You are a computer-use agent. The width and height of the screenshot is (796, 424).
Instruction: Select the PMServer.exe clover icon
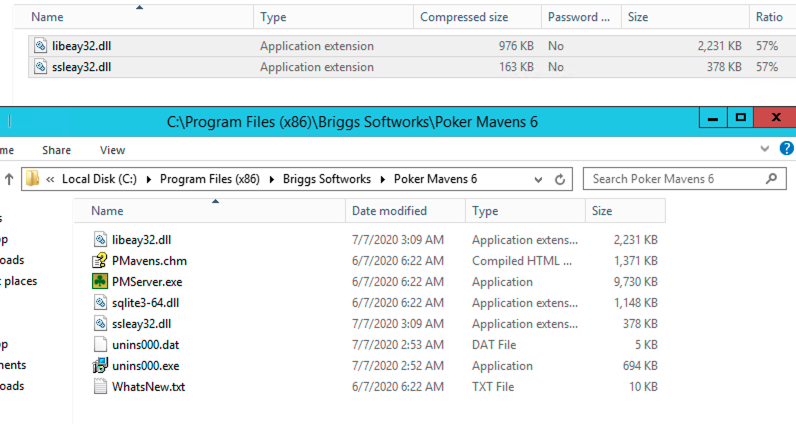100,282
